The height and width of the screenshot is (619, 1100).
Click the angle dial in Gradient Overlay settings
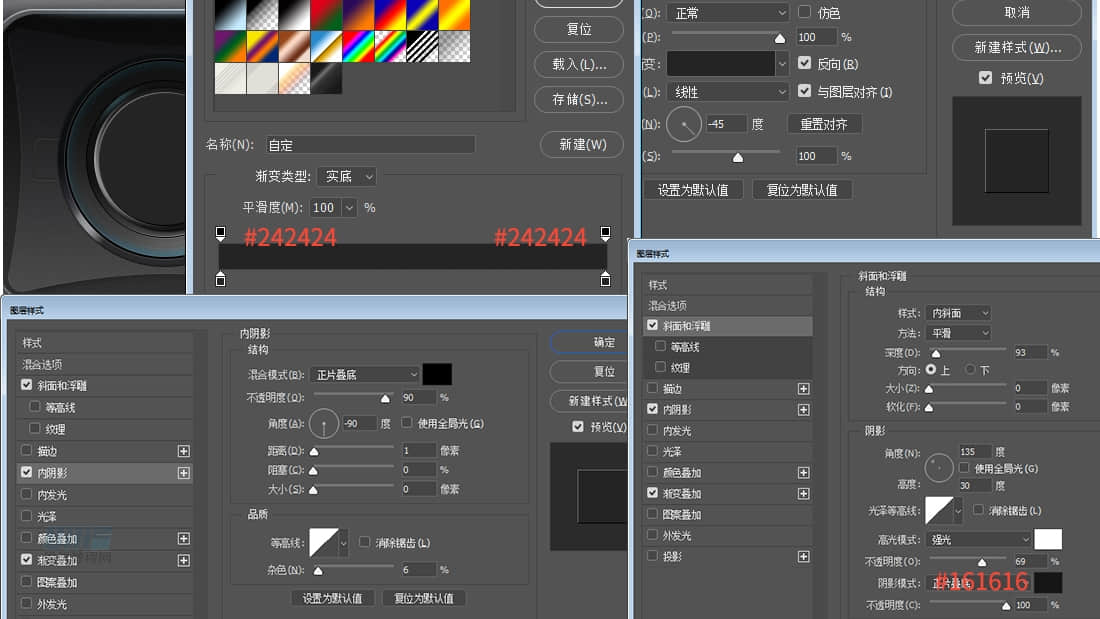(684, 124)
